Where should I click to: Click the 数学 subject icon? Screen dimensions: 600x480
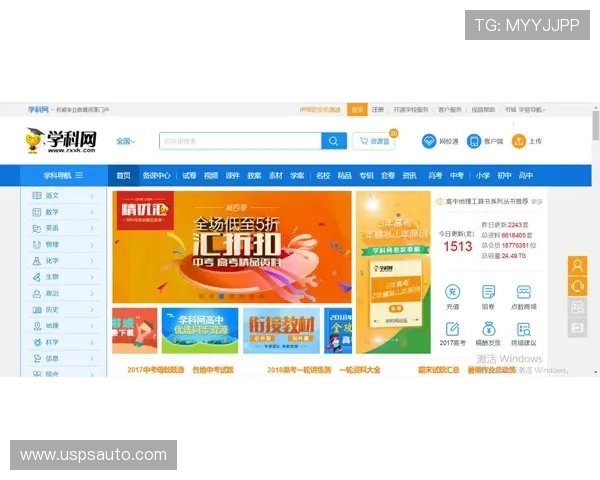tap(37, 212)
